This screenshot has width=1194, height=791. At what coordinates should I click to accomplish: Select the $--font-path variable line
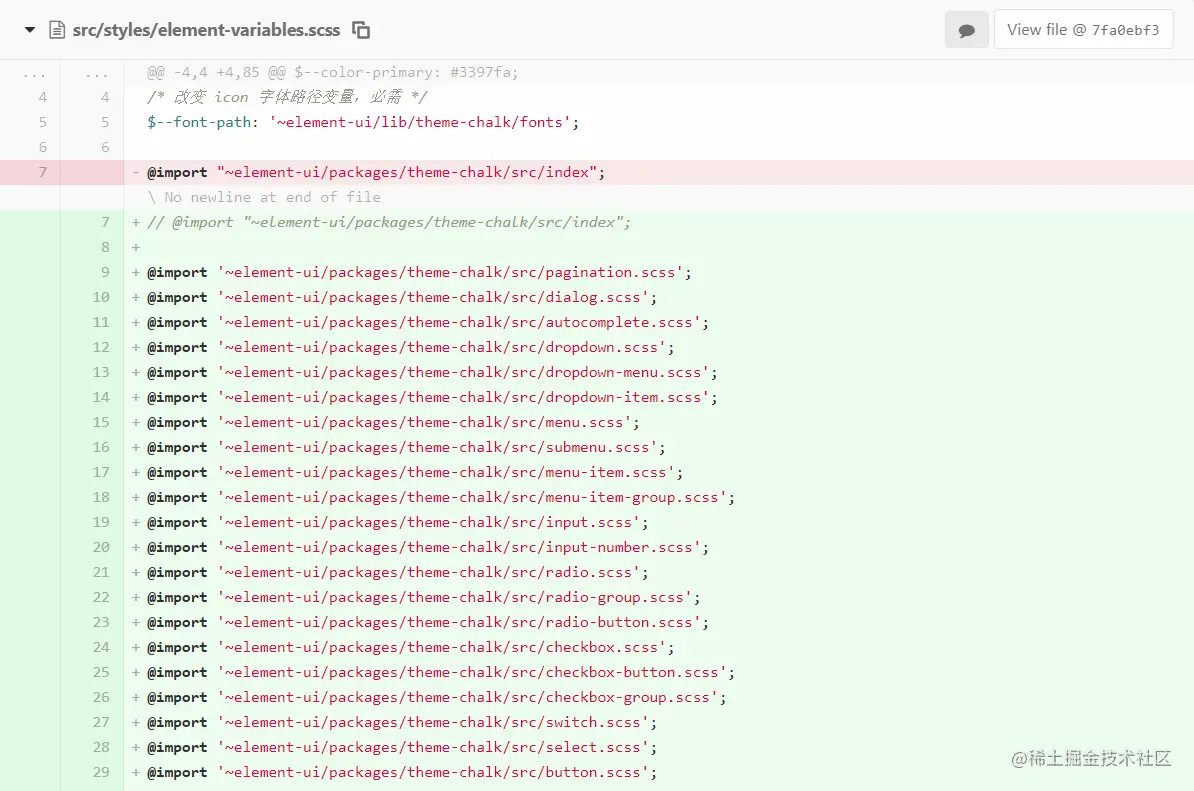pos(363,122)
